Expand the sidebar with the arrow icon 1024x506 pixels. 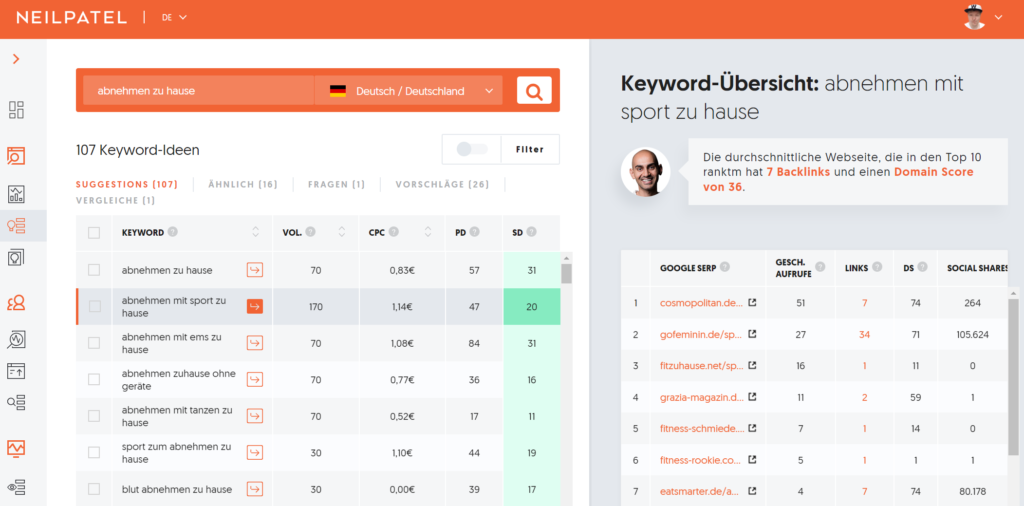point(16,59)
